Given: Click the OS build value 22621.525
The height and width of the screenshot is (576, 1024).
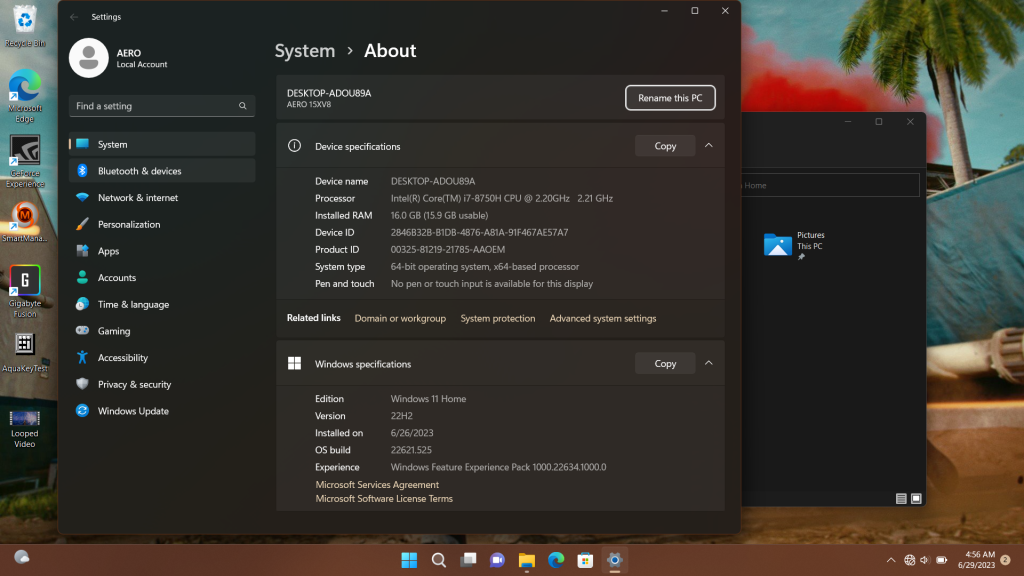Looking at the screenshot, I should tap(411, 450).
